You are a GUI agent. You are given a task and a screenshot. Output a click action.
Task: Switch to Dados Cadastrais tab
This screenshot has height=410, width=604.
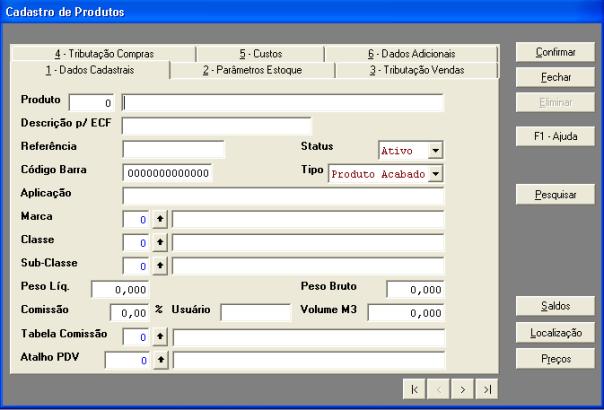point(91,70)
